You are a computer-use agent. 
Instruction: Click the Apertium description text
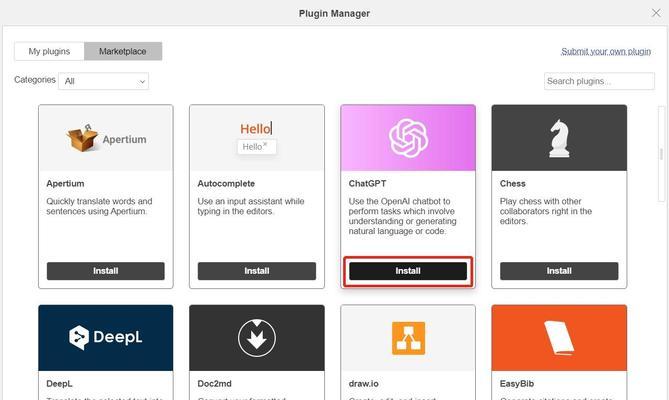click(99, 206)
